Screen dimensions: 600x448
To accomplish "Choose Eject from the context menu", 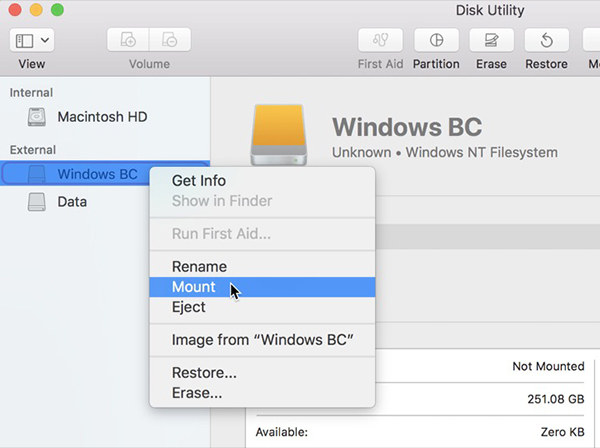I will [189, 308].
